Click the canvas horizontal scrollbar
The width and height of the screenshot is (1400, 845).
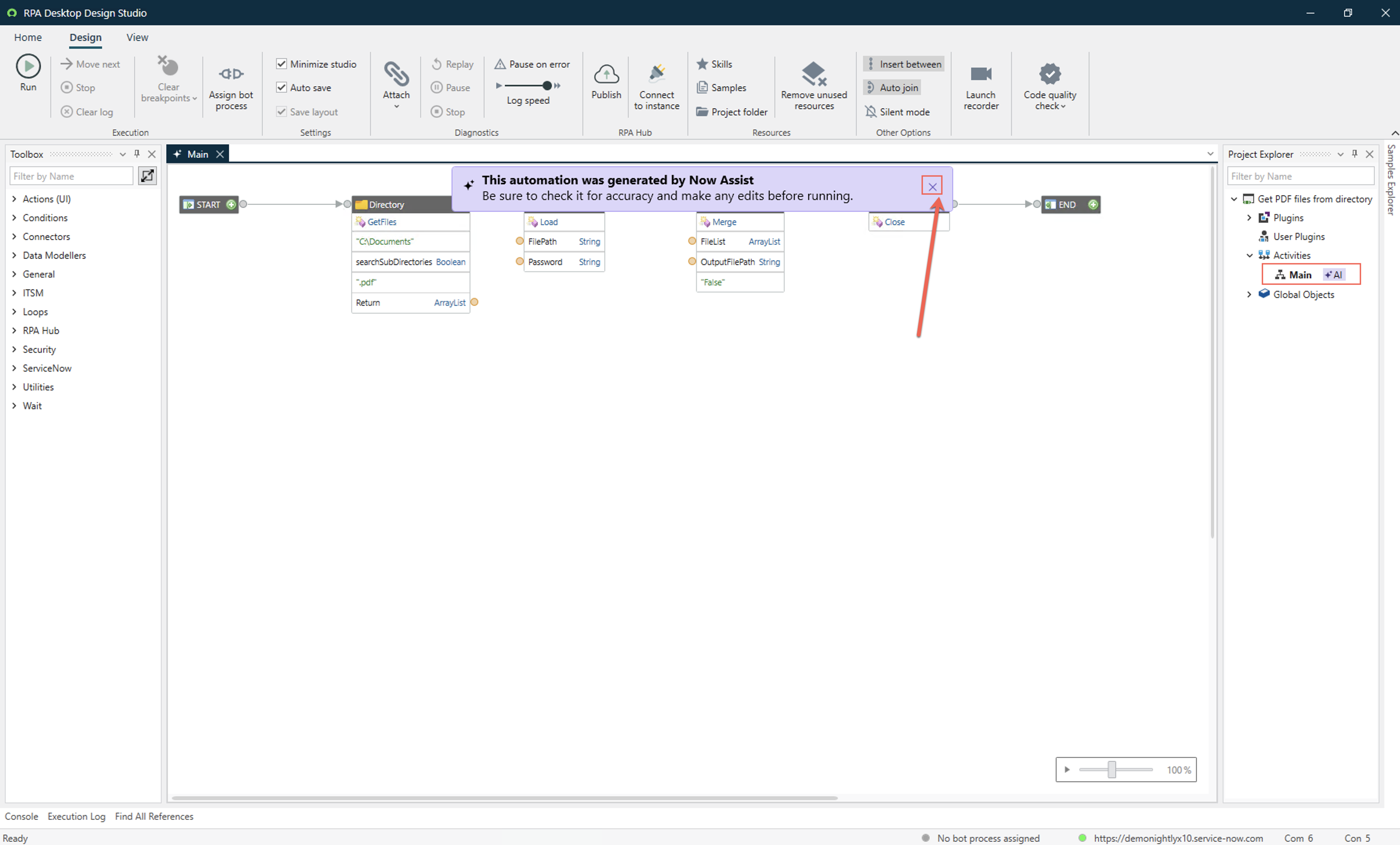pos(504,798)
